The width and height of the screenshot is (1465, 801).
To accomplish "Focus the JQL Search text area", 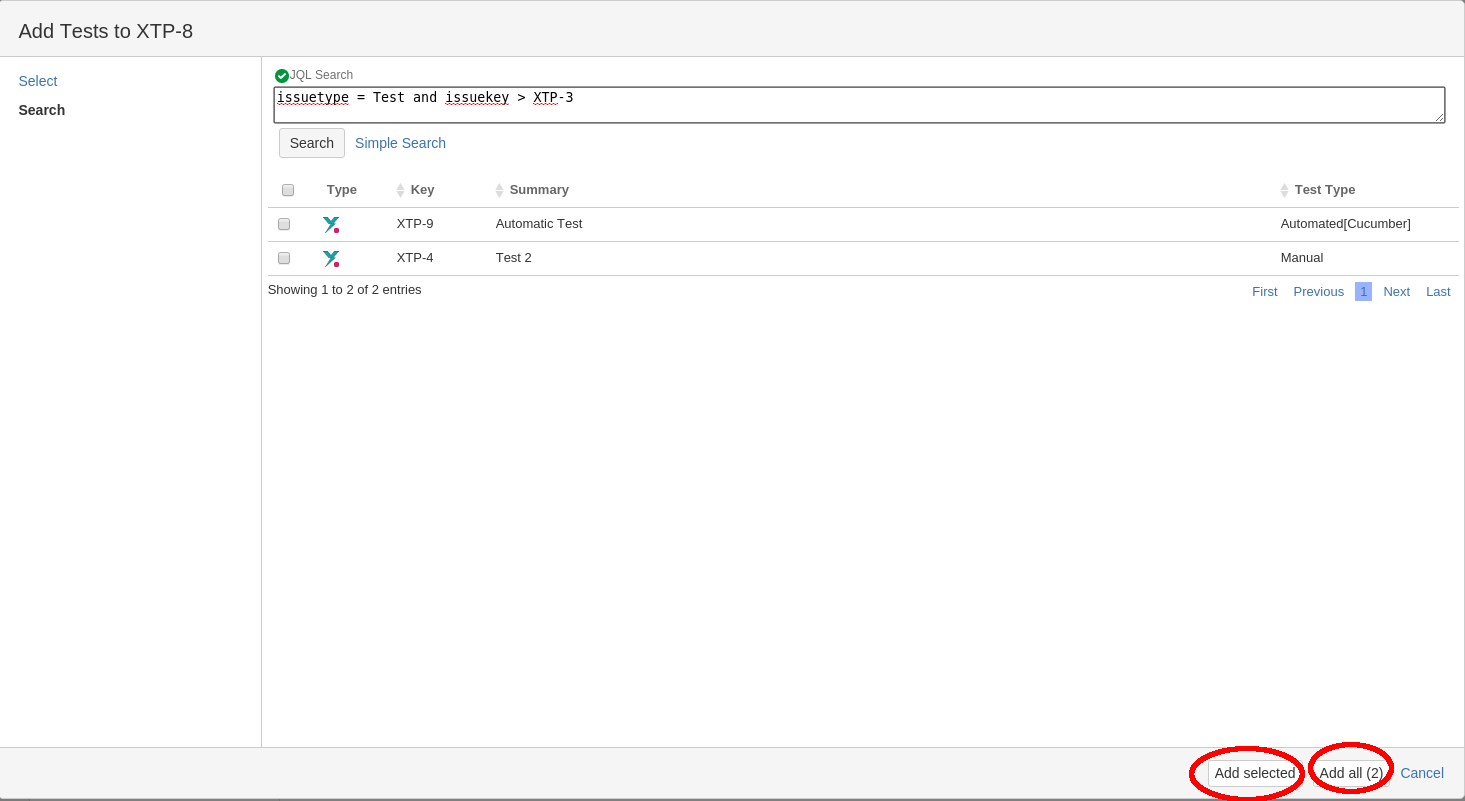I will (x=859, y=105).
